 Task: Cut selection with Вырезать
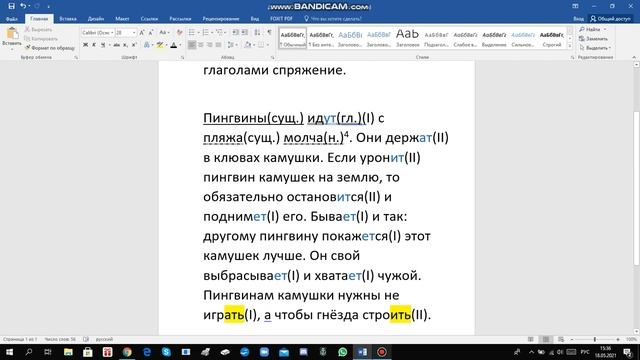point(38,29)
